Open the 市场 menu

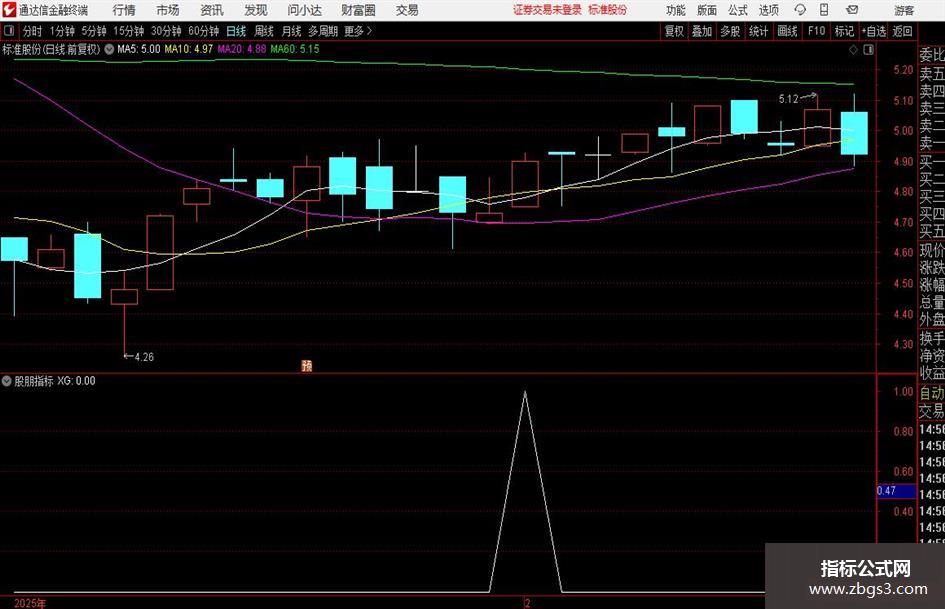pos(168,10)
